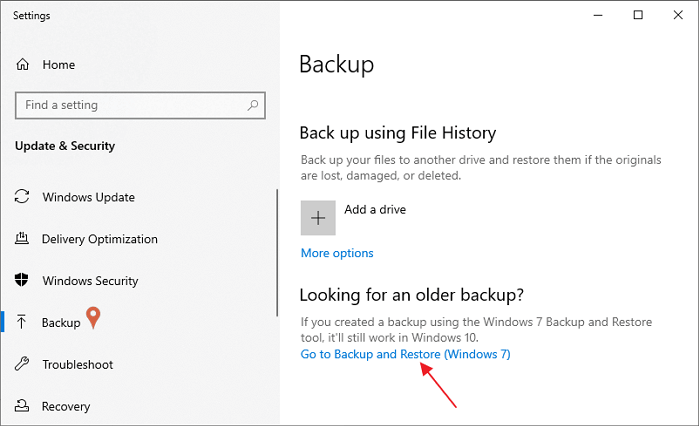Open the Recovery settings page
Screen dimensions: 699x426
66,407
